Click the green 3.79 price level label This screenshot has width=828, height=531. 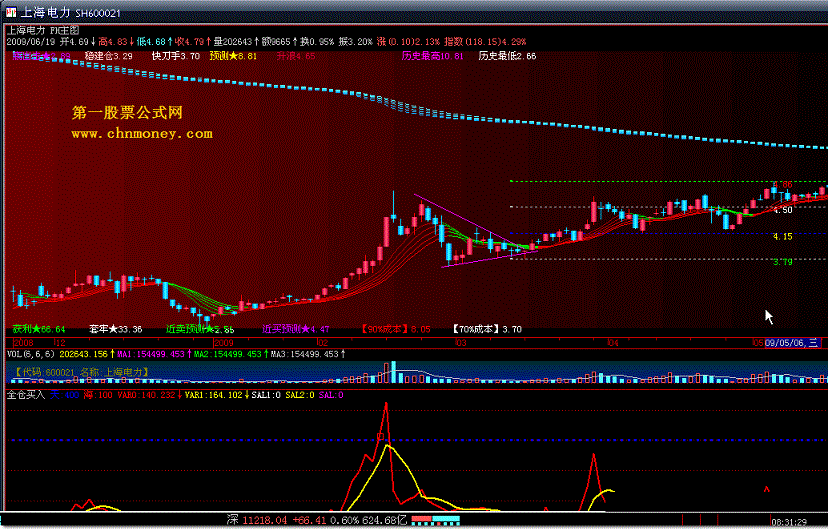[783, 262]
